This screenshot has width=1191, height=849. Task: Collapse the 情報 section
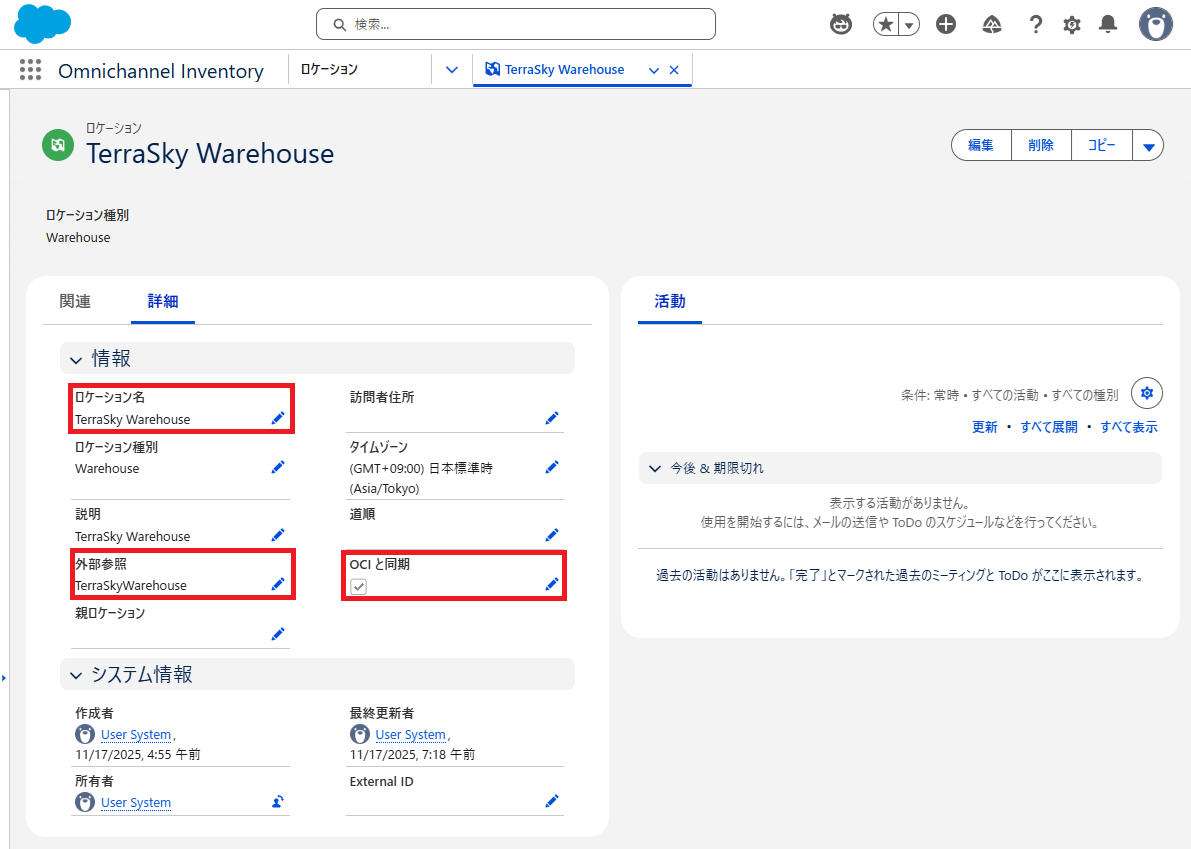pyautogui.click(x=76, y=358)
